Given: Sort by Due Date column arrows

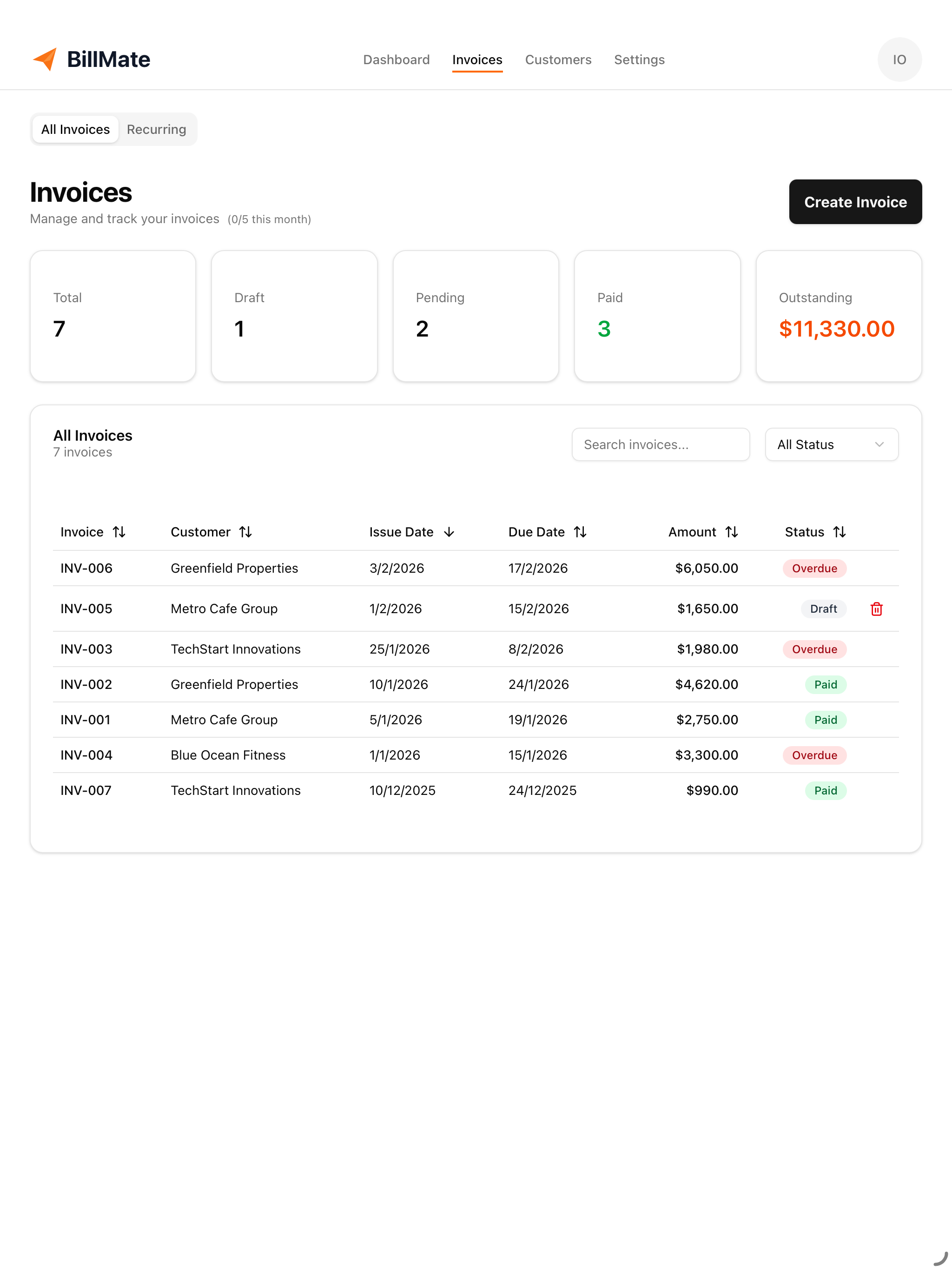Looking at the screenshot, I should tap(580, 532).
